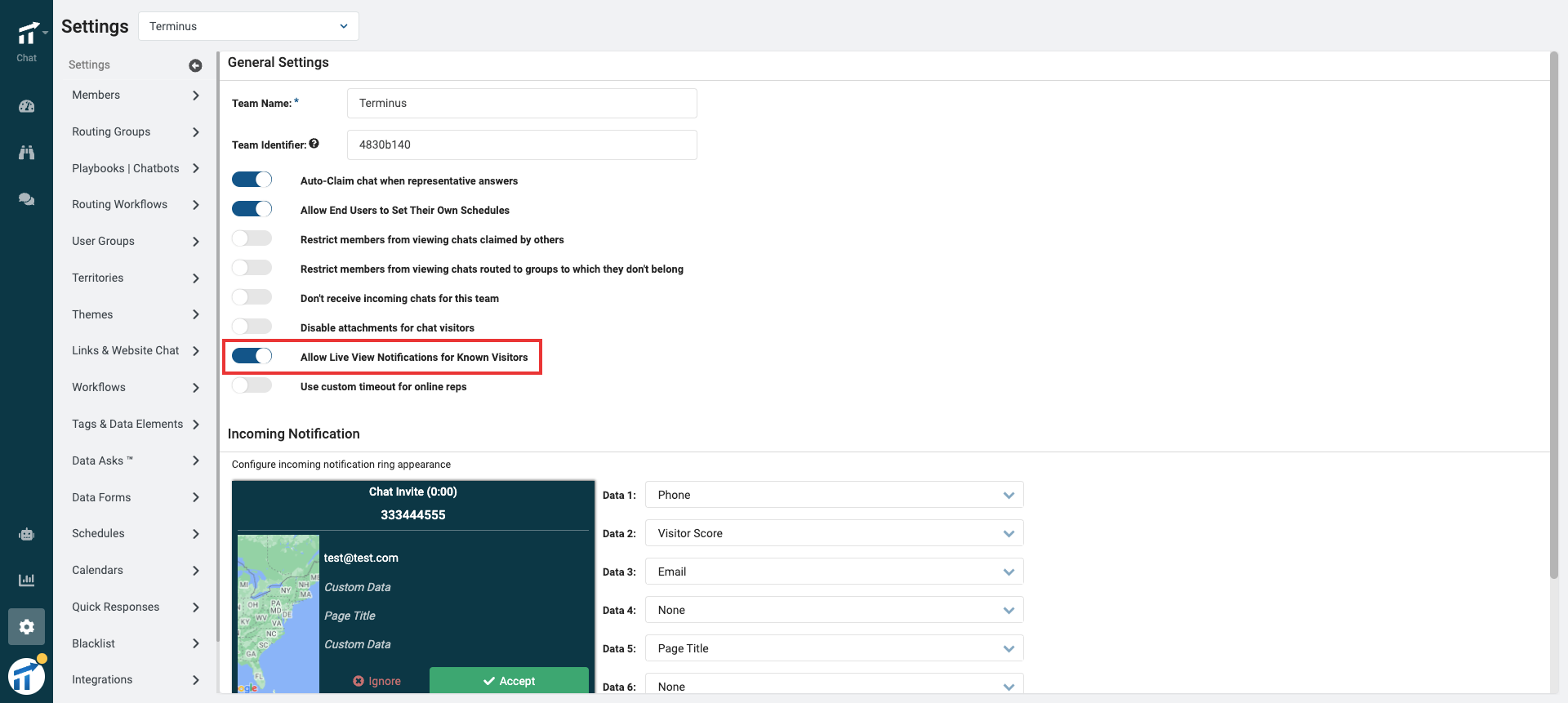Collapse settings menu with back arrow
1568x703 pixels.
click(195, 65)
